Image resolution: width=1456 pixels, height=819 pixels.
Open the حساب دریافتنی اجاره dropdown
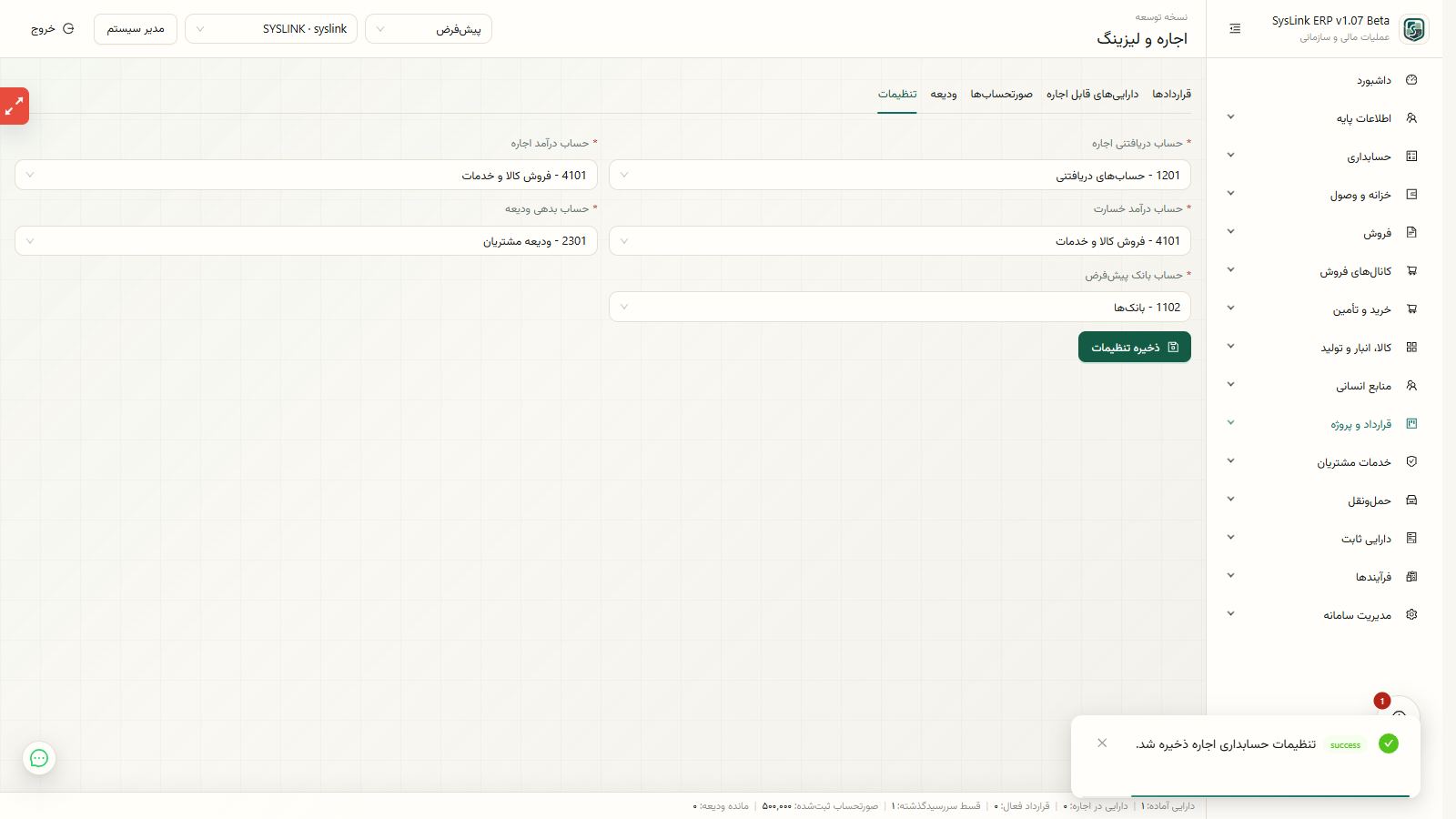tap(900, 175)
